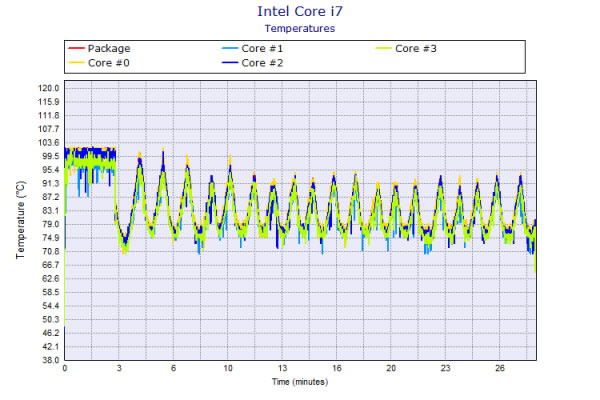Click the 3 minute x-axis tick label
Screen dimensions: 600x400
pos(119,369)
